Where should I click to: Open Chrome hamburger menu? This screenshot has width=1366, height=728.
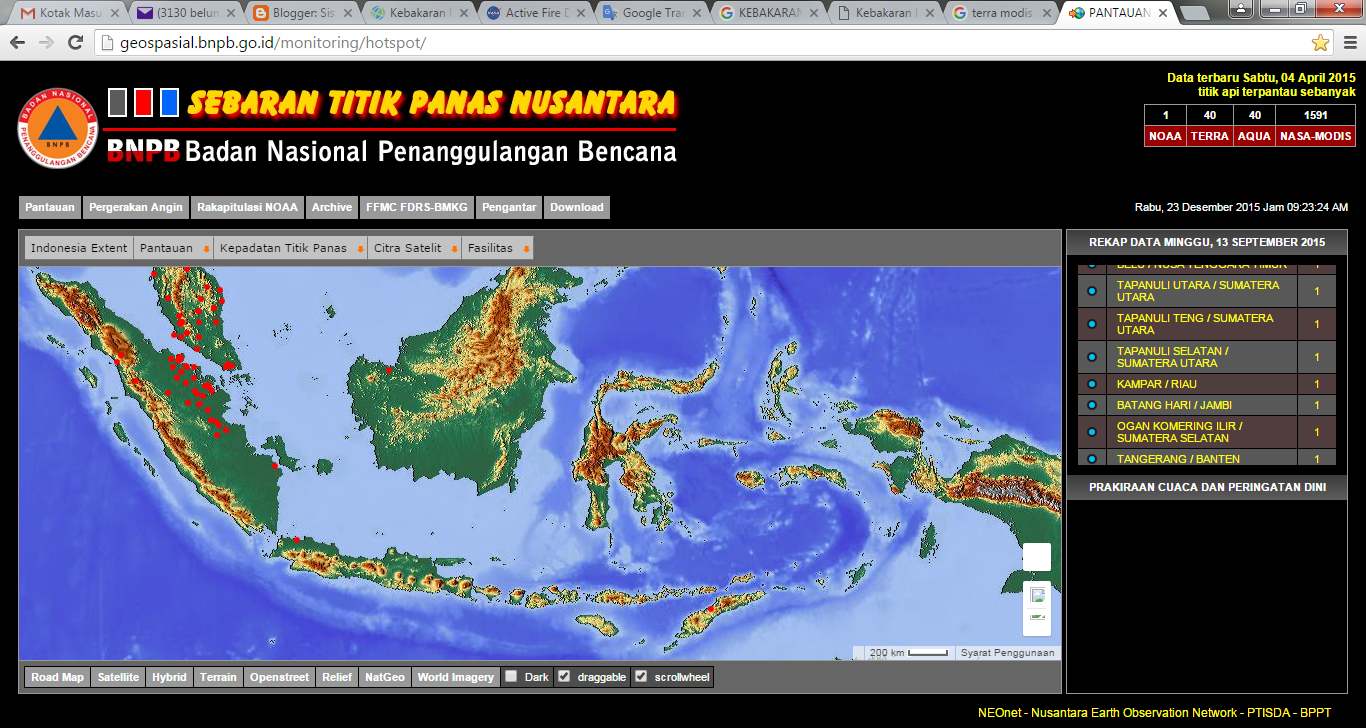click(x=1348, y=43)
